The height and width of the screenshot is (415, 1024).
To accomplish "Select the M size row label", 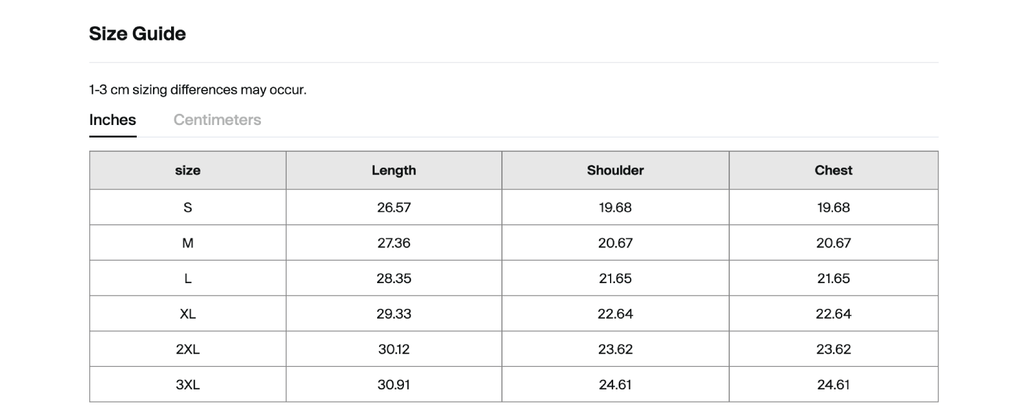I will 188,243.
